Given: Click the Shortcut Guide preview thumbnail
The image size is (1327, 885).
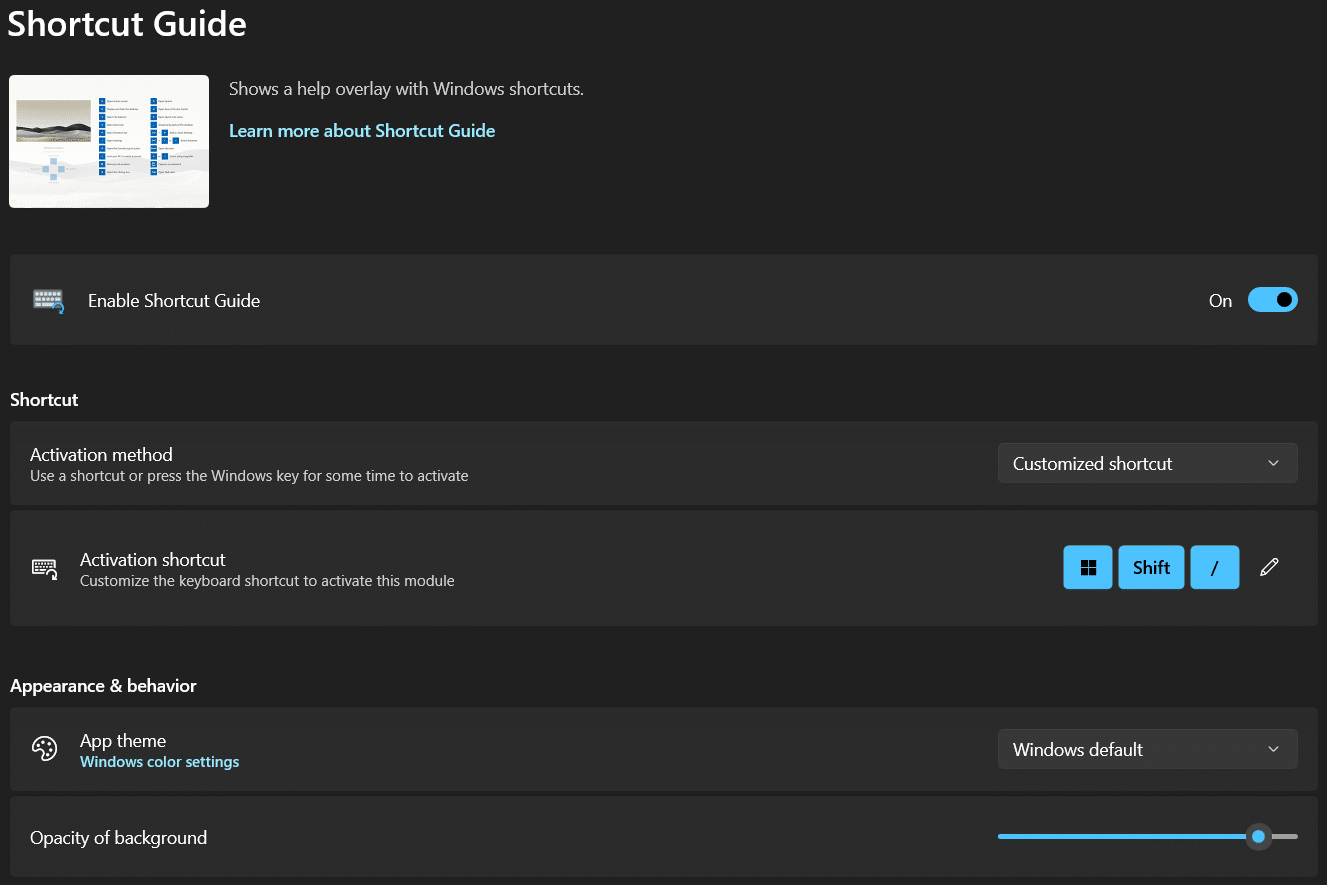Looking at the screenshot, I should [x=109, y=141].
